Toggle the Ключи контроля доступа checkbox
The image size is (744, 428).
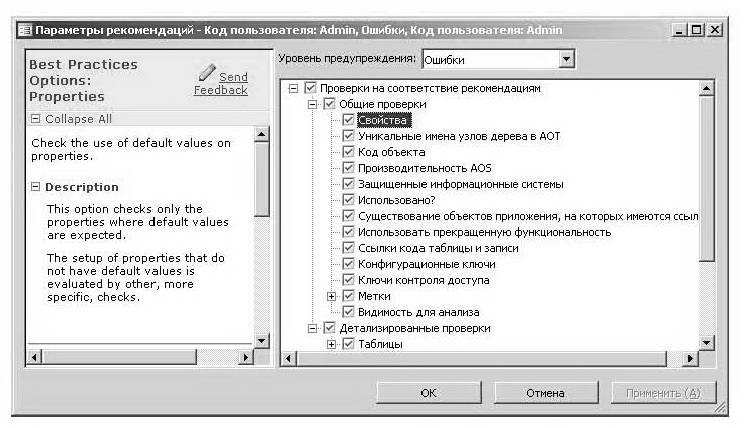pos(349,280)
